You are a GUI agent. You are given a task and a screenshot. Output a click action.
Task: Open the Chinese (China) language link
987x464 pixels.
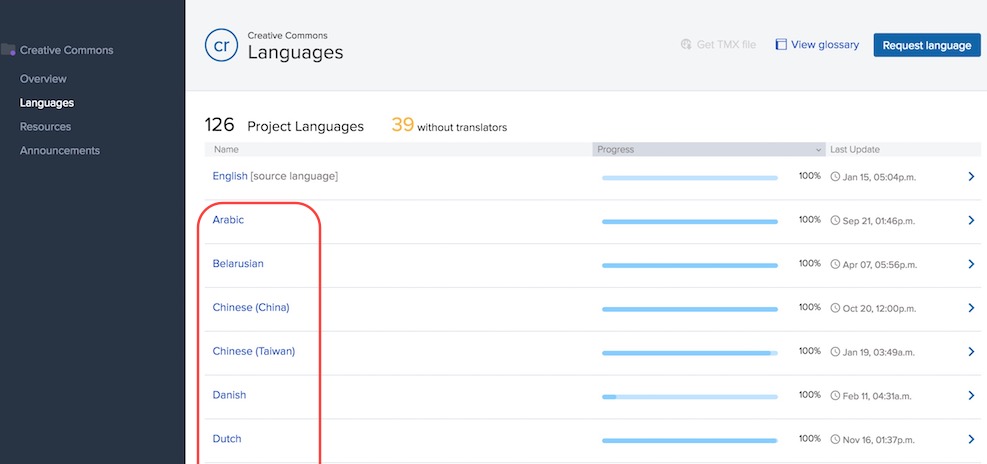(x=250, y=308)
